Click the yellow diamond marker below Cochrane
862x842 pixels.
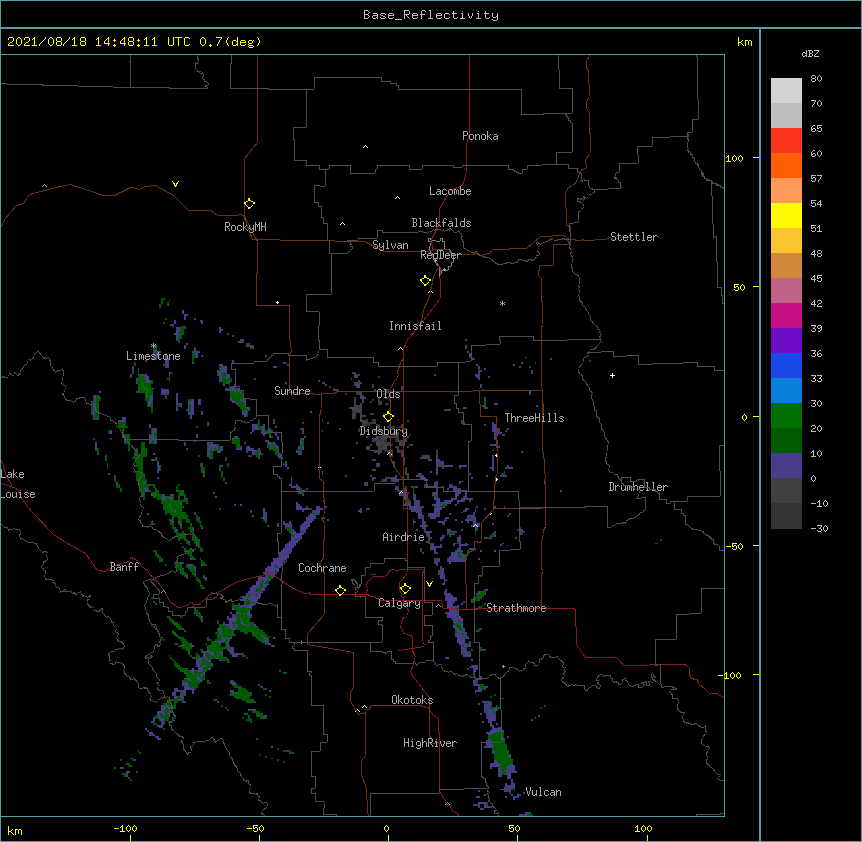[x=340, y=590]
